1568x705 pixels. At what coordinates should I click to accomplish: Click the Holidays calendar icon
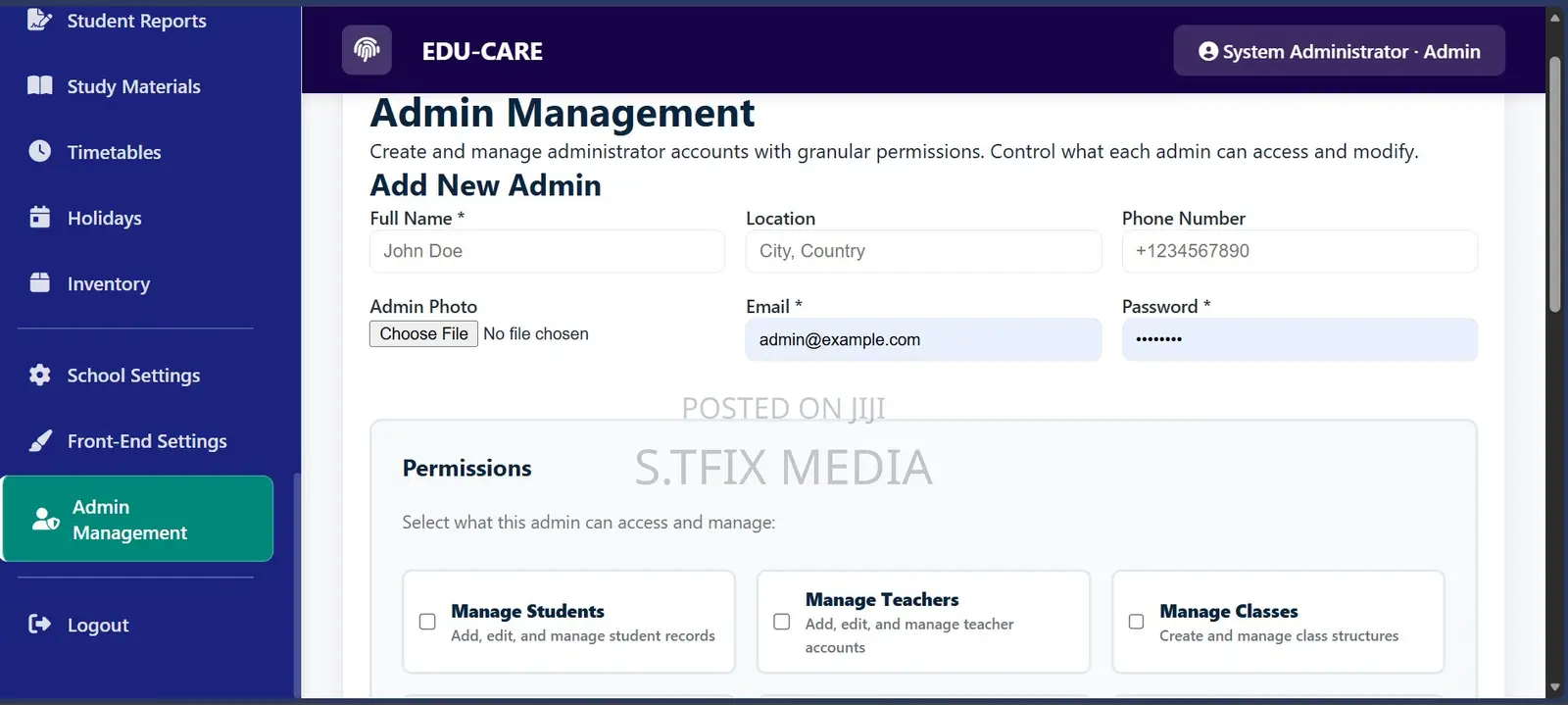39,217
